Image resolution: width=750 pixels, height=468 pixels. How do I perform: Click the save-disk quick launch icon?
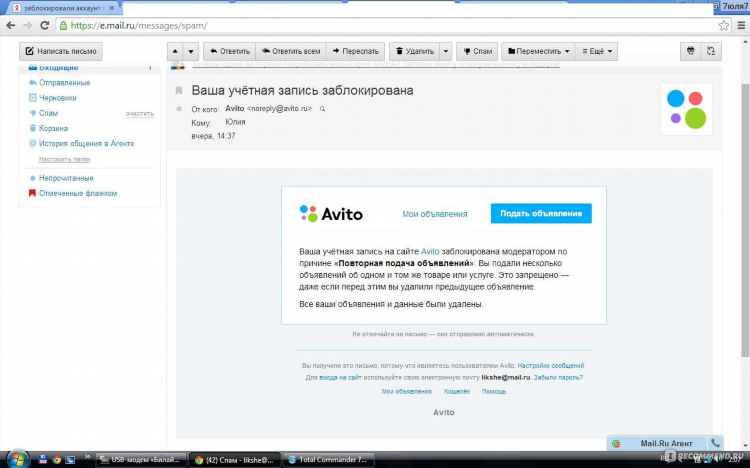[43, 460]
